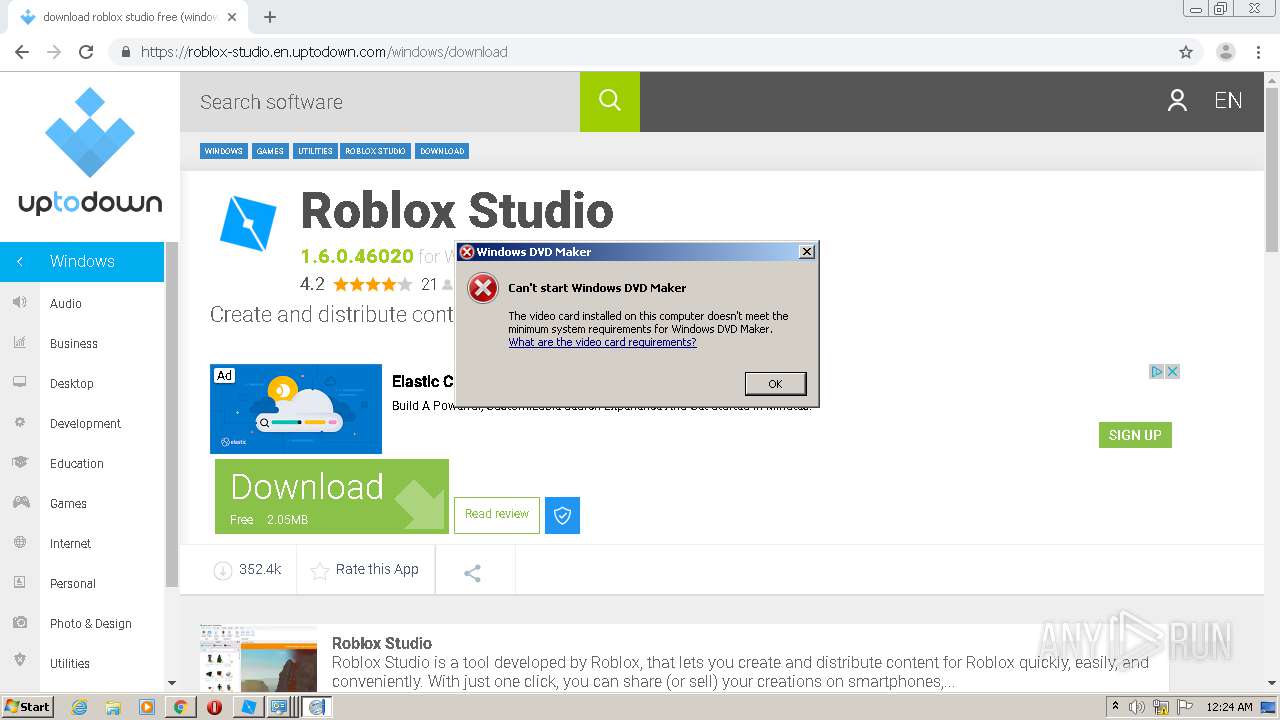Click the Education graduation cap icon

pos(19,462)
